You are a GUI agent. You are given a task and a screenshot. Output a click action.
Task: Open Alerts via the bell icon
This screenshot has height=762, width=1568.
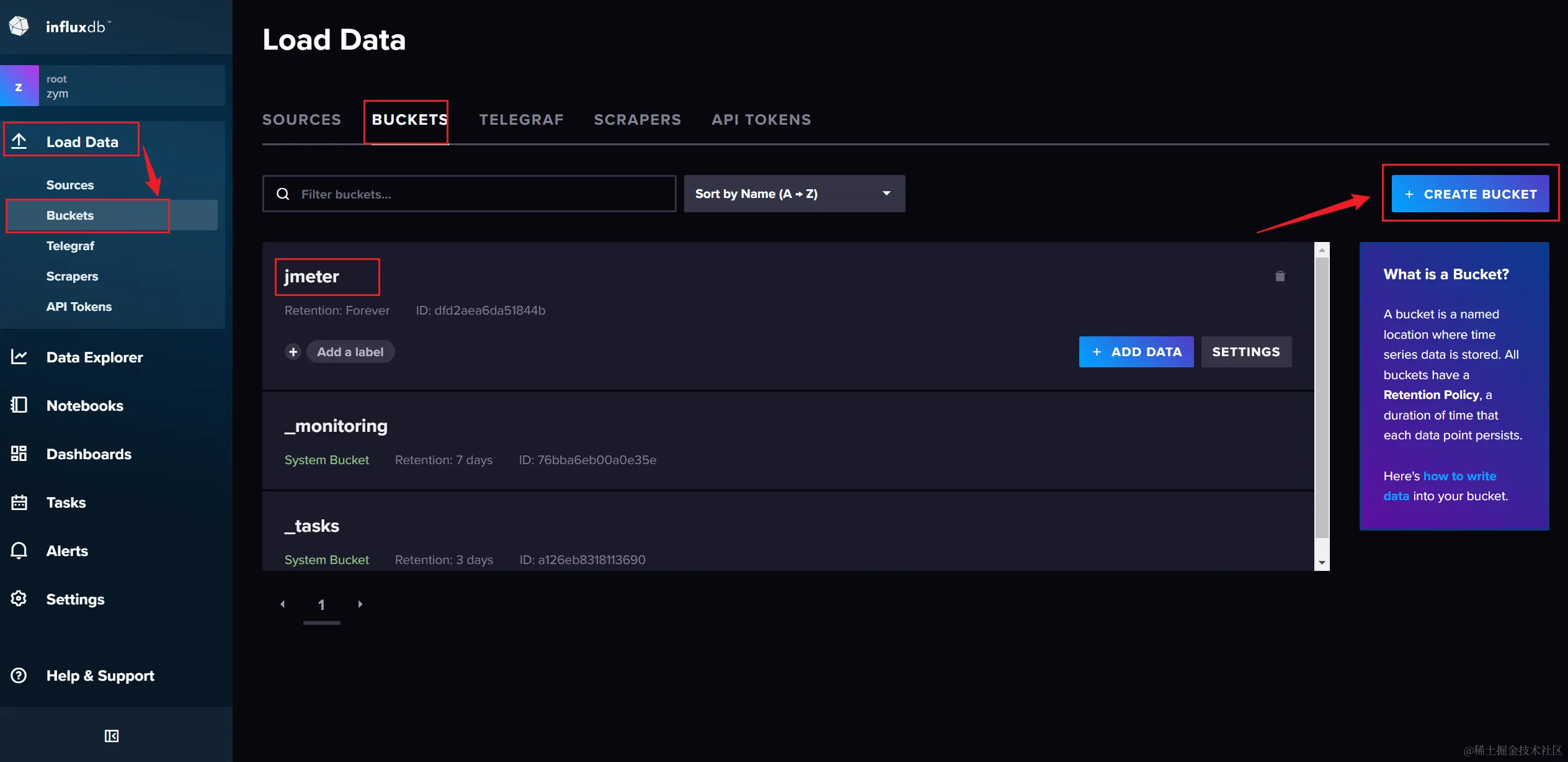[68, 550]
